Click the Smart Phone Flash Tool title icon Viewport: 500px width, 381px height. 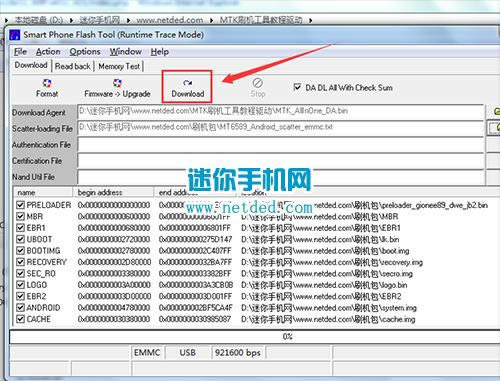[15, 35]
